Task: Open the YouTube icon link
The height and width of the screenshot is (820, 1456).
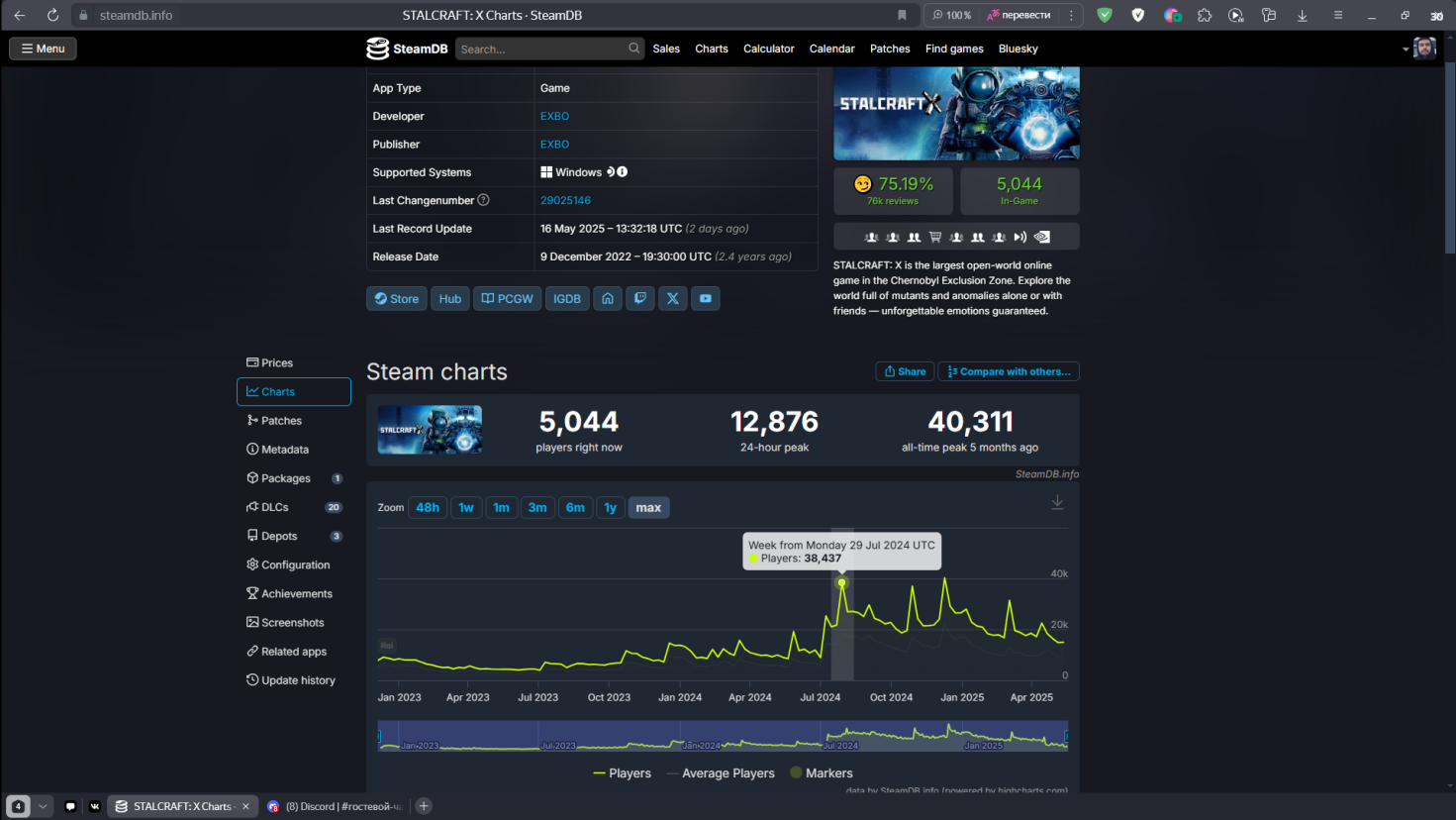Action: coord(706,298)
